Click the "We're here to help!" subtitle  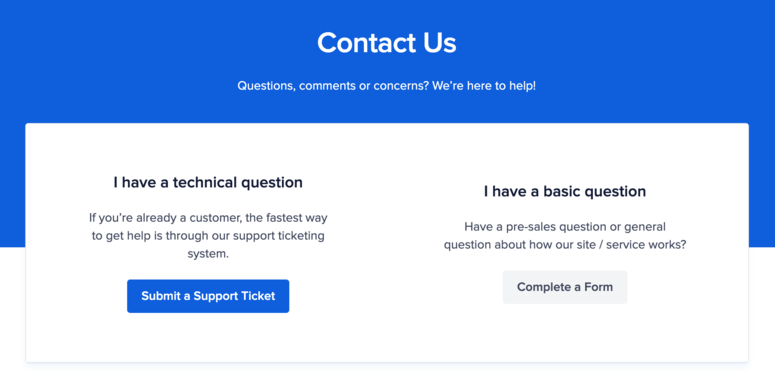point(483,85)
